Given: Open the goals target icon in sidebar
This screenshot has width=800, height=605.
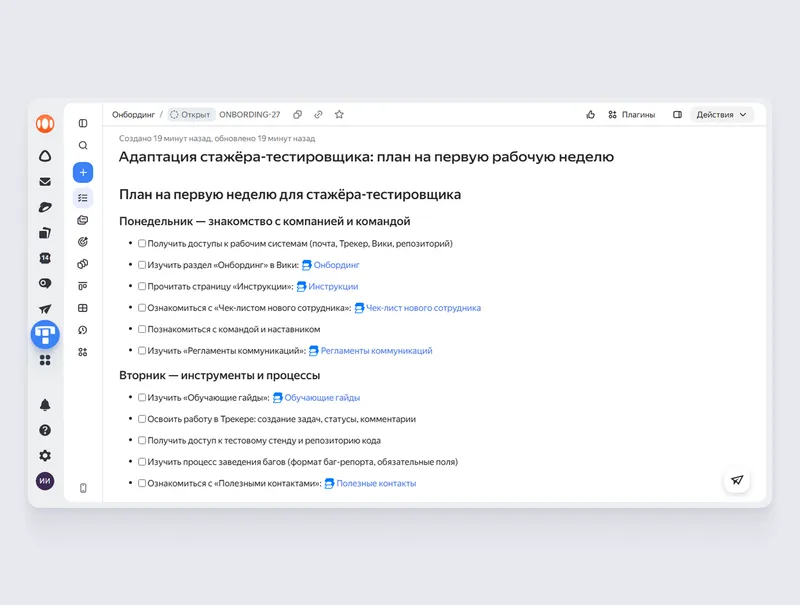Looking at the screenshot, I should coord(83,242).
